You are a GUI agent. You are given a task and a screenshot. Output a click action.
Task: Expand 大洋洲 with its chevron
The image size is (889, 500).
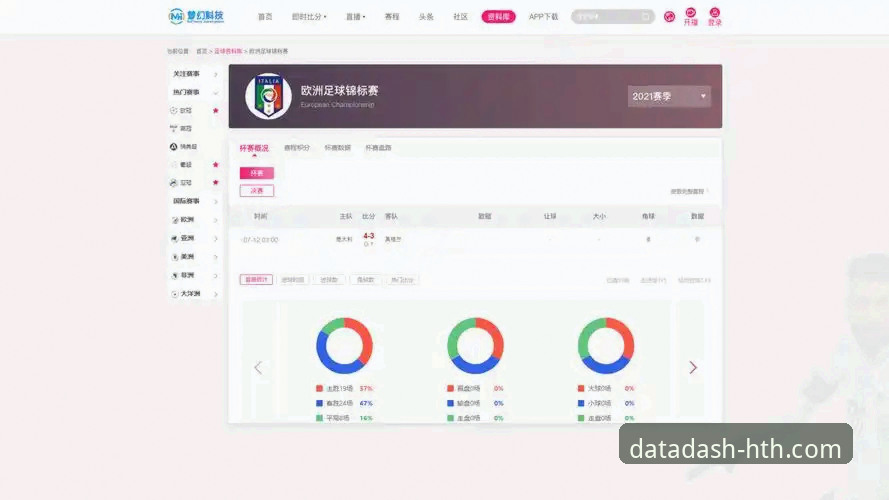pos(215,294)
